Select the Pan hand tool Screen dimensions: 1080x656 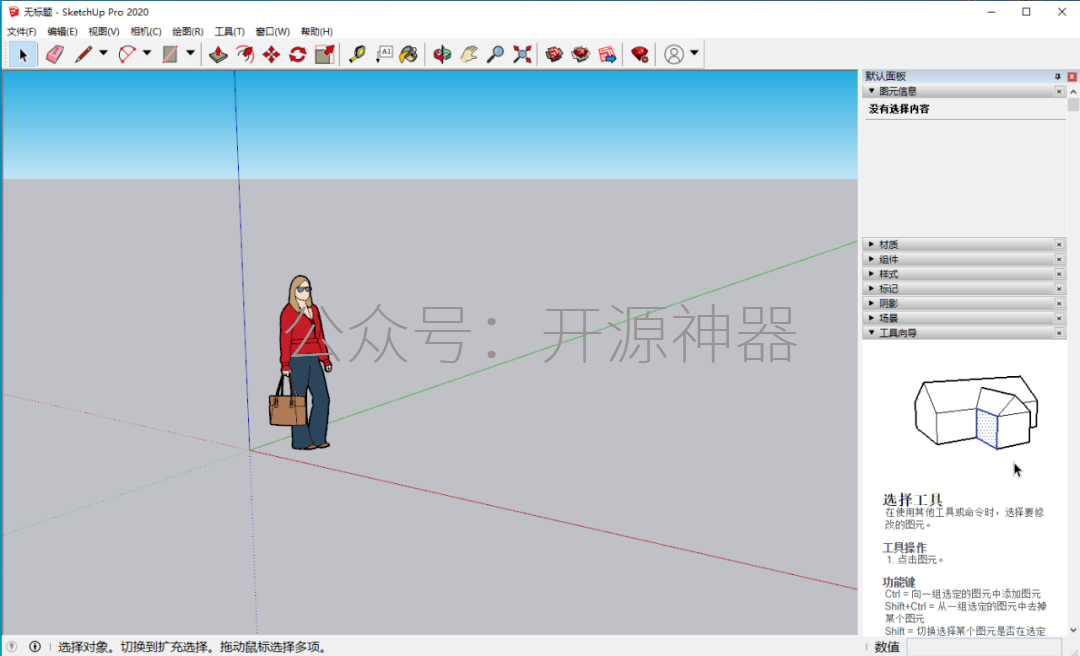pyautogui.click(x=469, y=54)
